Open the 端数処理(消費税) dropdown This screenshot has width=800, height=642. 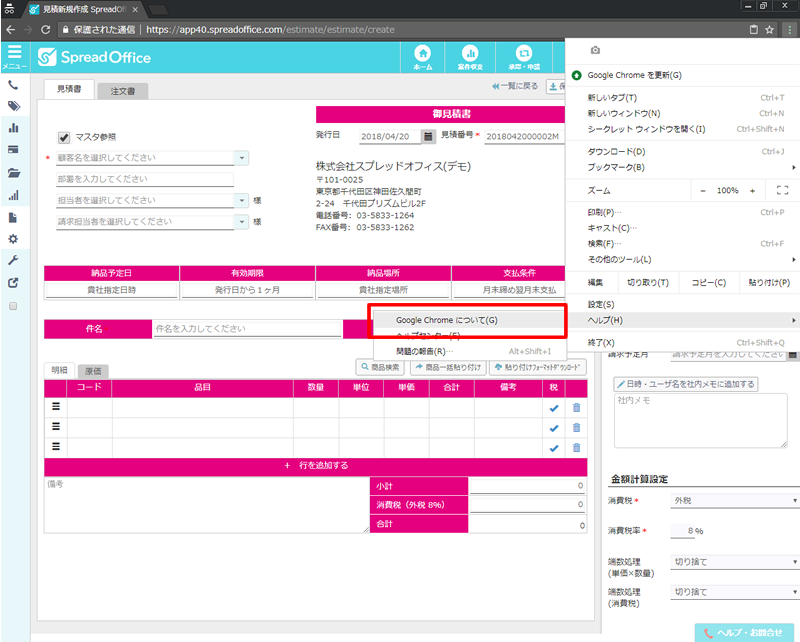[x=735, y=592]
